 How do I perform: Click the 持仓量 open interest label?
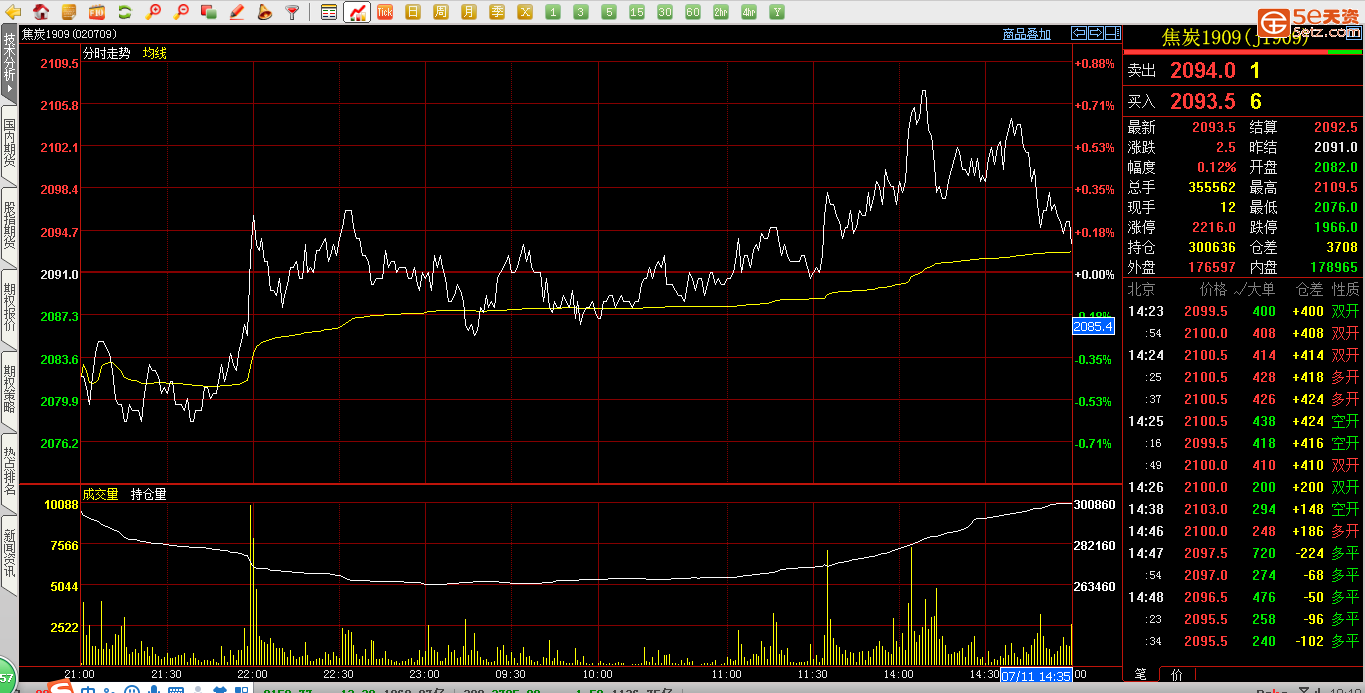(149, 494)
